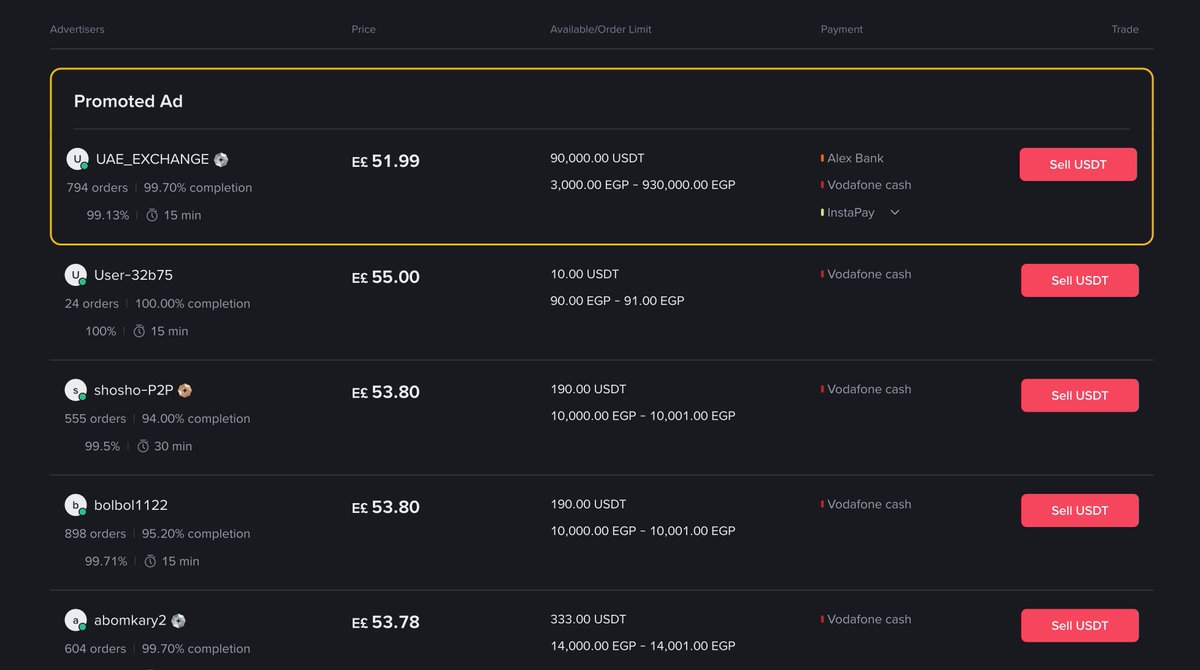Click 898 orders stat
The image size is (1200, 670).
[x=95, y=533]
